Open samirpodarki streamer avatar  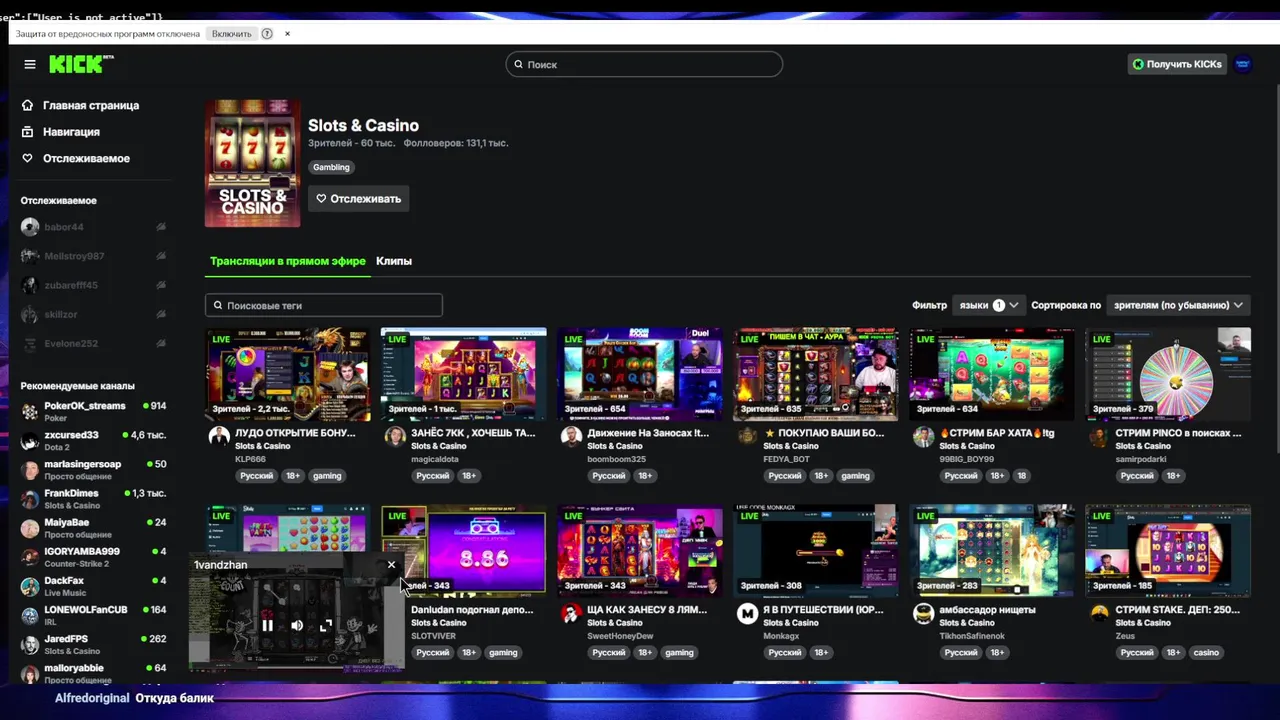tap(1099, 437)
